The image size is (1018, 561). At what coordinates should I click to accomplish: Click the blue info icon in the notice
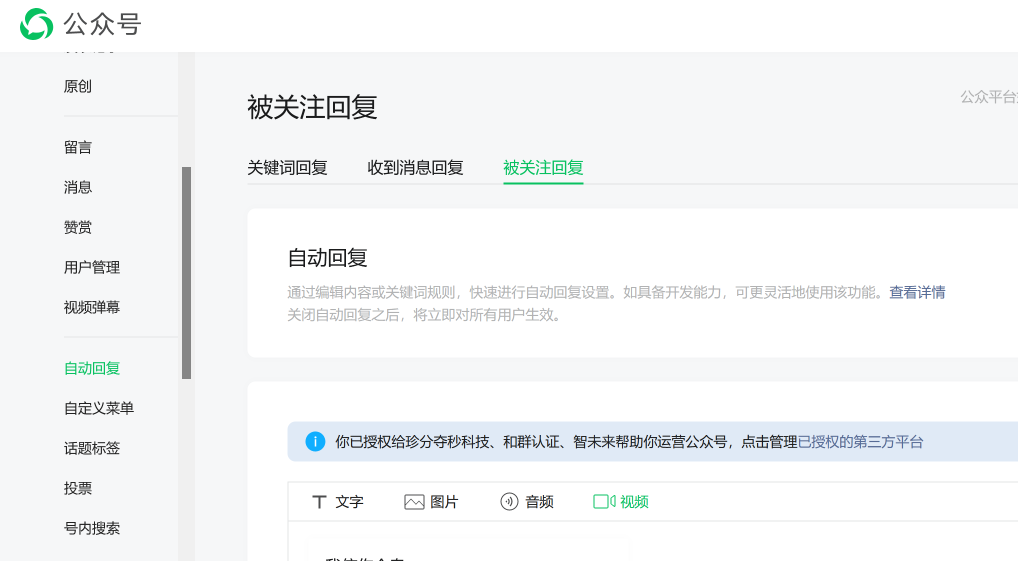pos(315,442)
